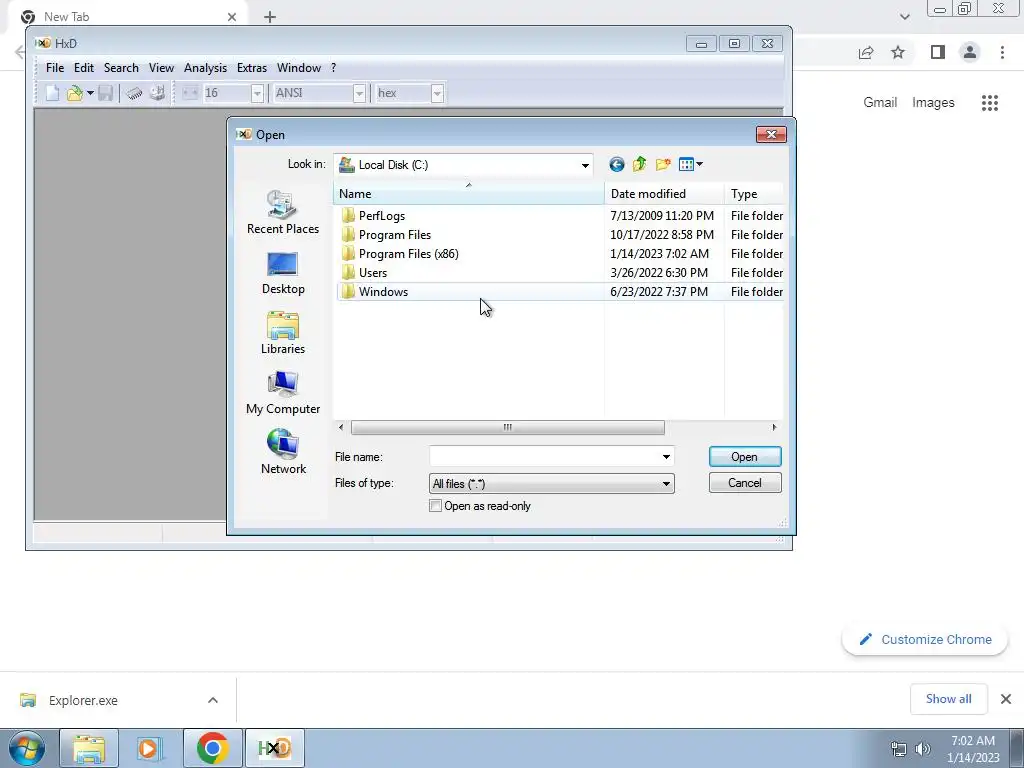The height and width of the screenshot is (768, 1024).
Task: Open Chrome profile avatar
Action: [970, 52]
